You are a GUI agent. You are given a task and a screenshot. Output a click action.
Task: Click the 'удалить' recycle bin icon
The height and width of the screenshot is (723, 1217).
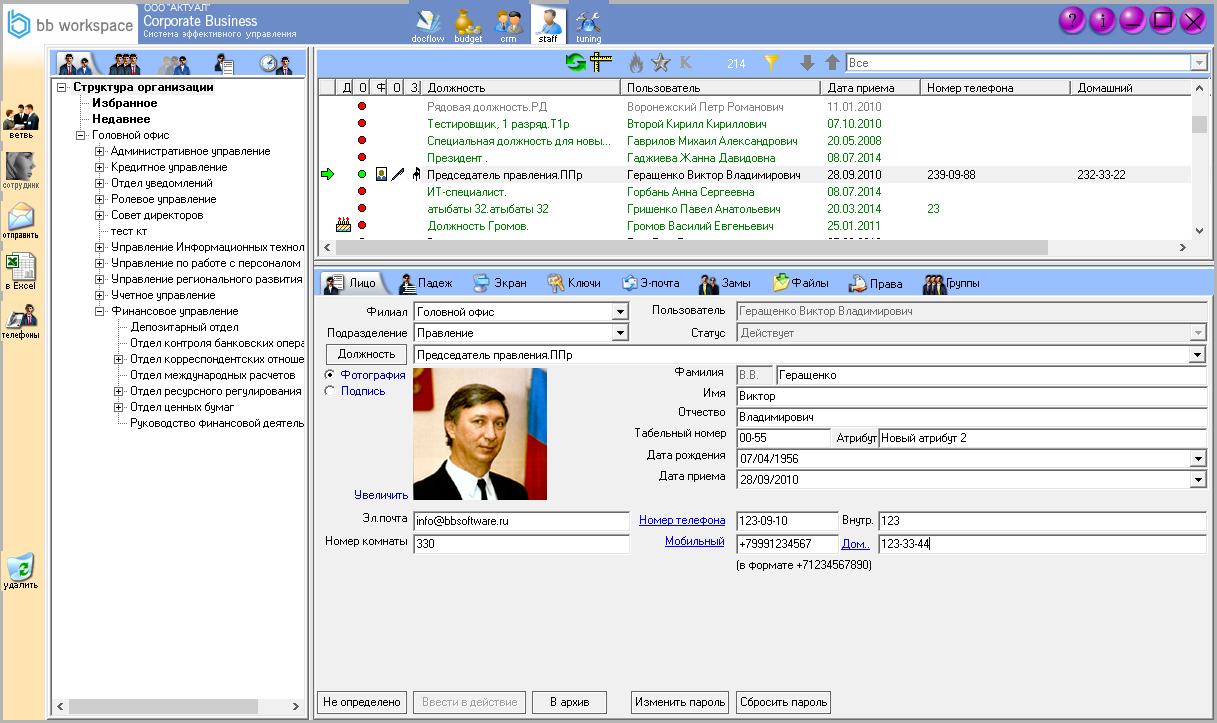[x=21, y=569]
